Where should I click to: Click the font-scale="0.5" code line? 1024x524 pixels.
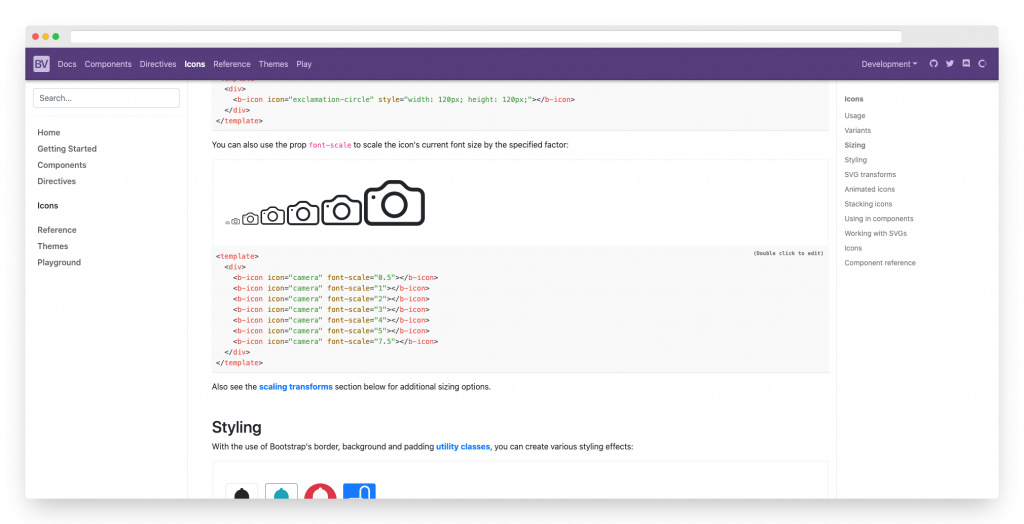335,277
